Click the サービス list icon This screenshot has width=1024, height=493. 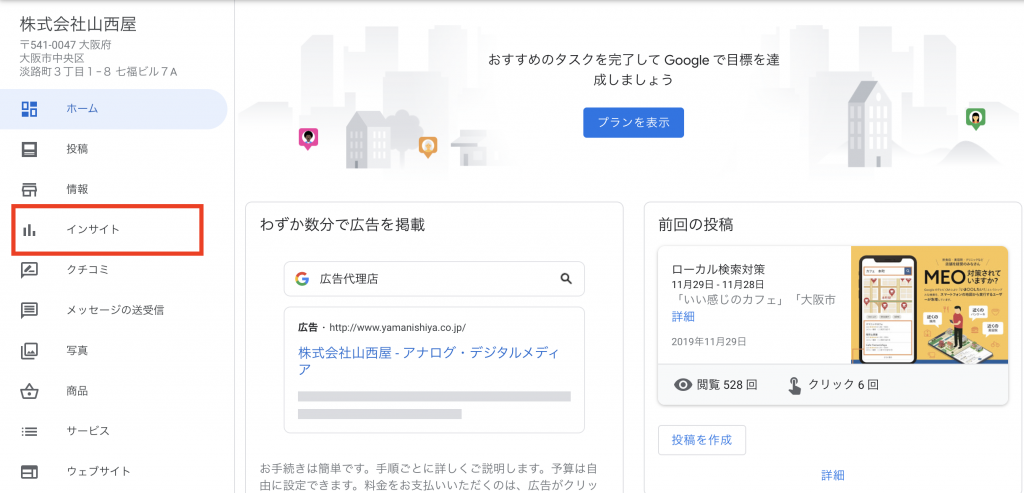point(29,432)
